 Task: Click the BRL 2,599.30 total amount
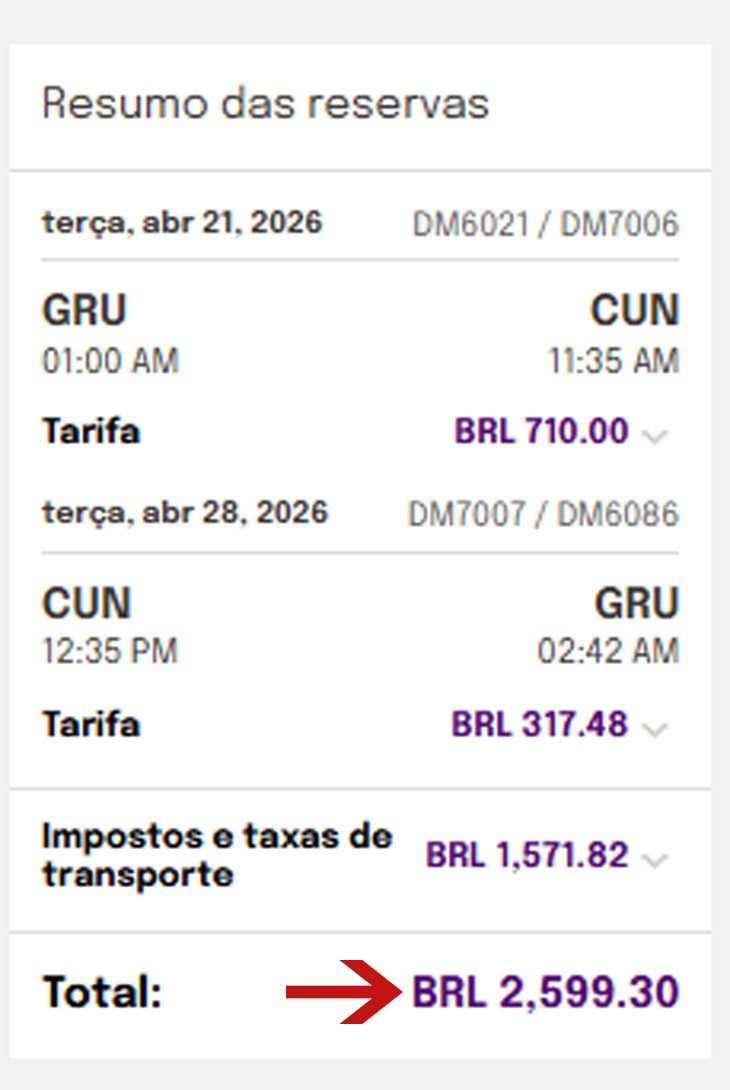pyautogui.click(x=546, y=991)
